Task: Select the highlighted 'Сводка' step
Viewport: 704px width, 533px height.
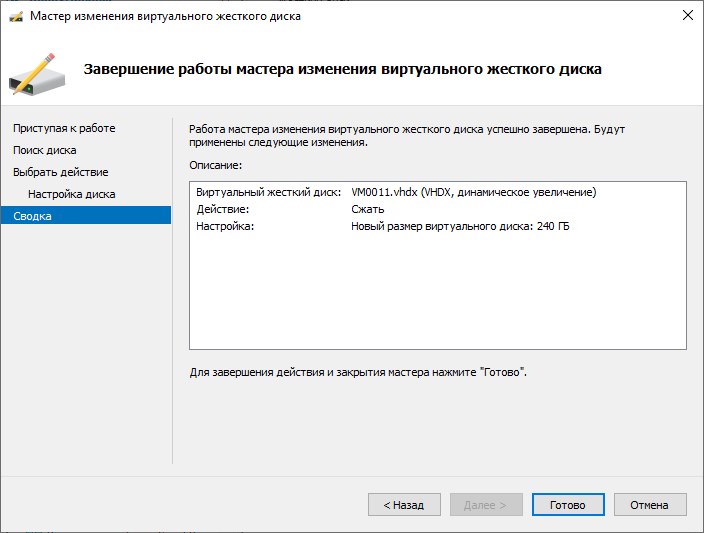Action: point(33,216)
